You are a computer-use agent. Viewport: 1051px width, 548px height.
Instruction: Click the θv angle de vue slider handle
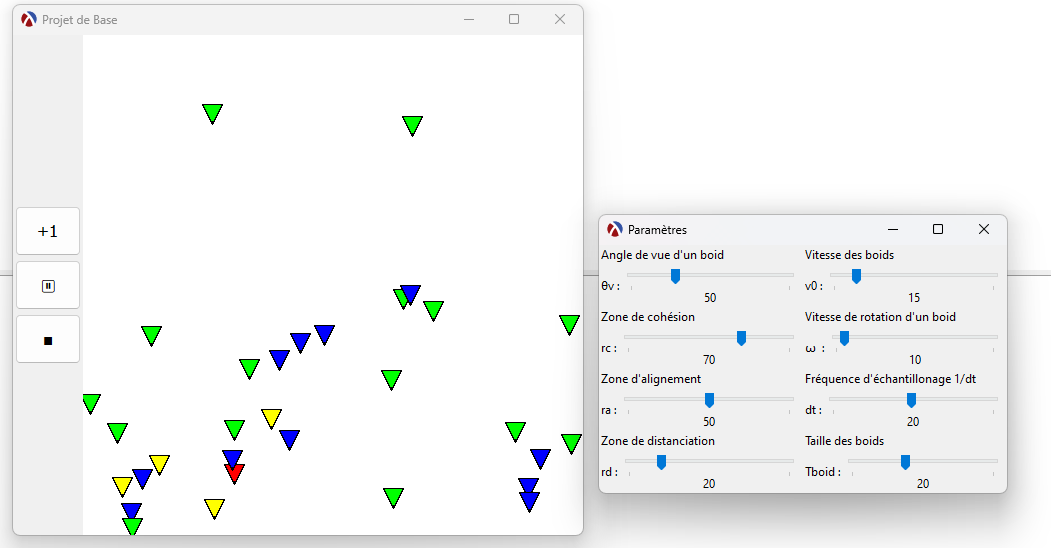[675, 276]
